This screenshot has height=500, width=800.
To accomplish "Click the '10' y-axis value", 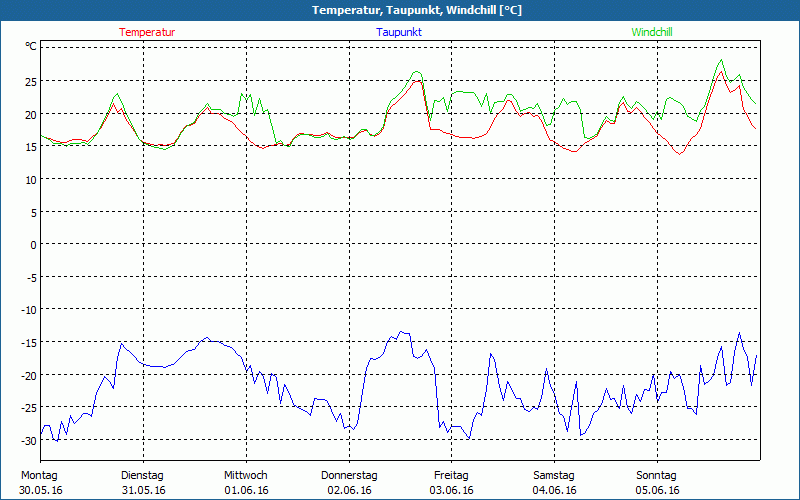I will coord(31,180).
